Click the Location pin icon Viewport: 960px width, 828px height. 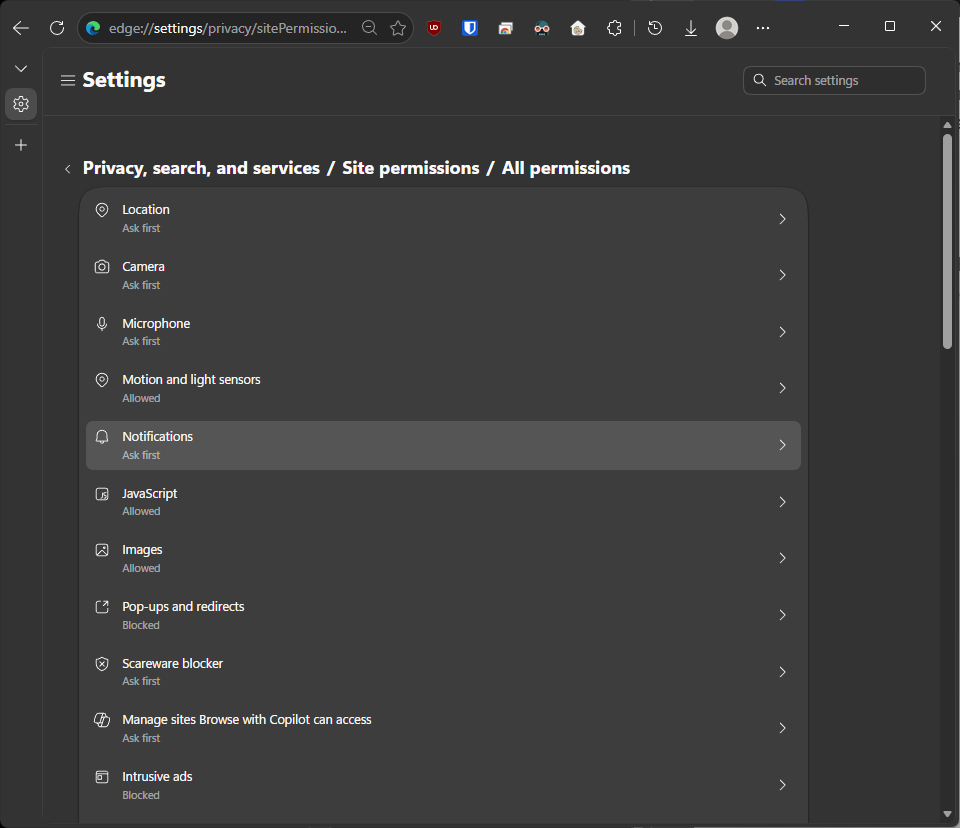[x=102, y=210]
